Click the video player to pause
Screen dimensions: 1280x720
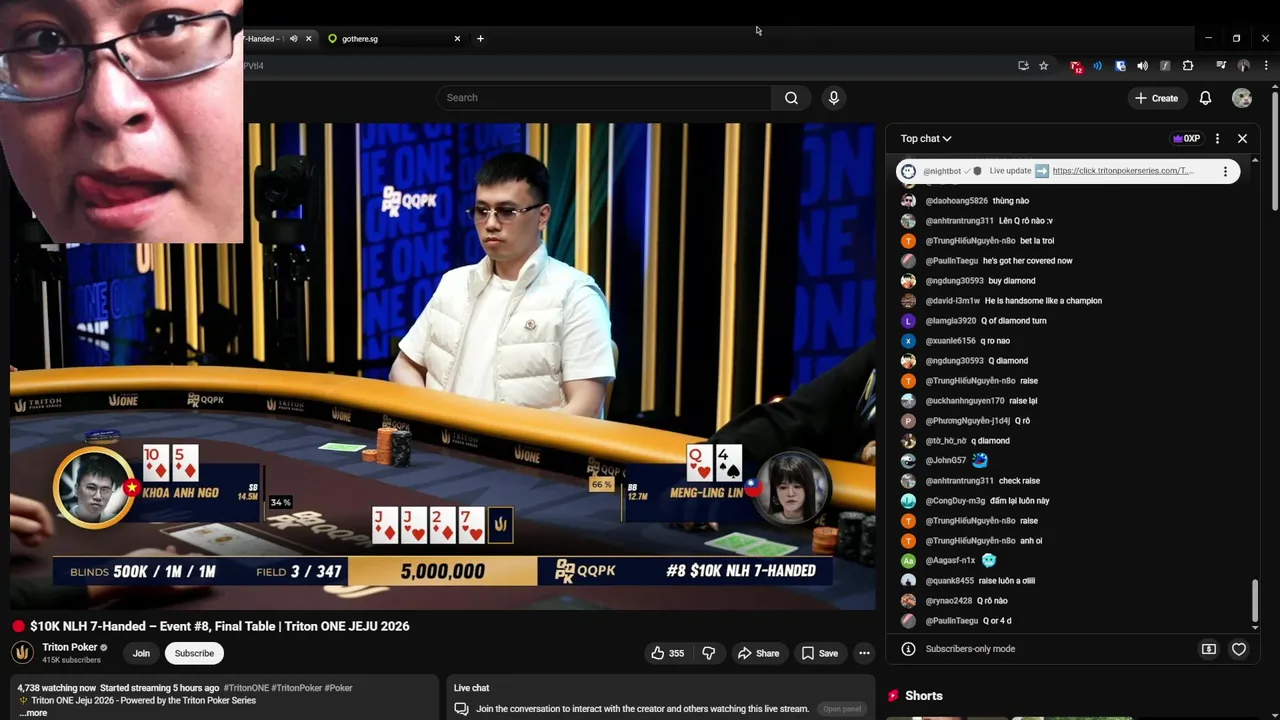click(443, 366)
